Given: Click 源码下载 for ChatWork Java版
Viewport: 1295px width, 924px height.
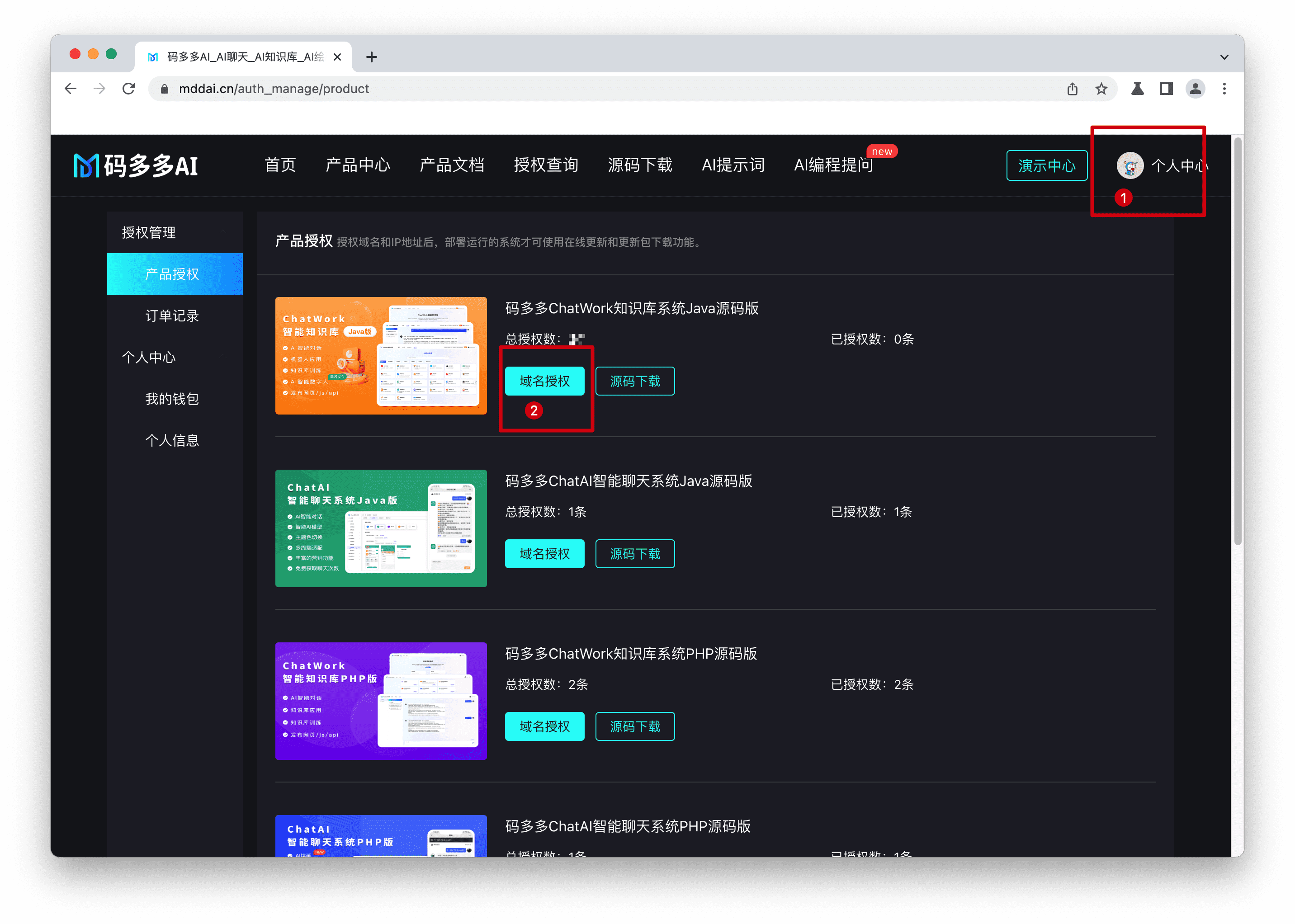Looking at the screenshot, I should pyautogui.click(x=635, y=381).
